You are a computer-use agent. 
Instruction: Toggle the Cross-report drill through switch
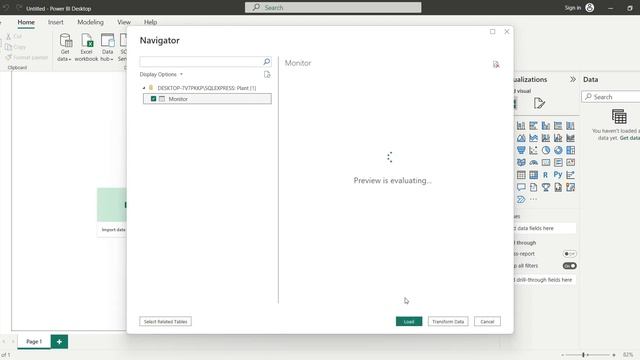point(569,254)
